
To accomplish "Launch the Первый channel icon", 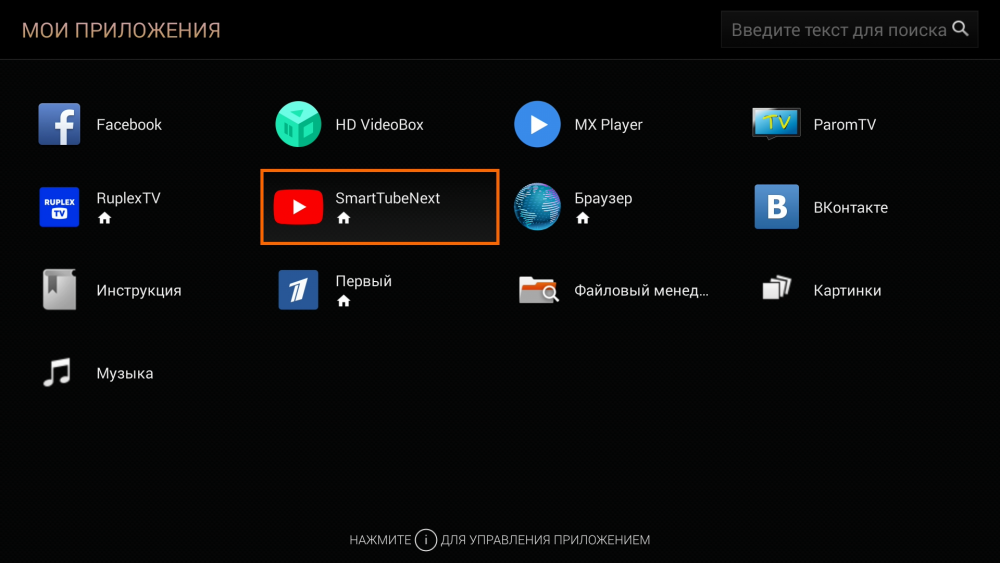I will point(298,290).
